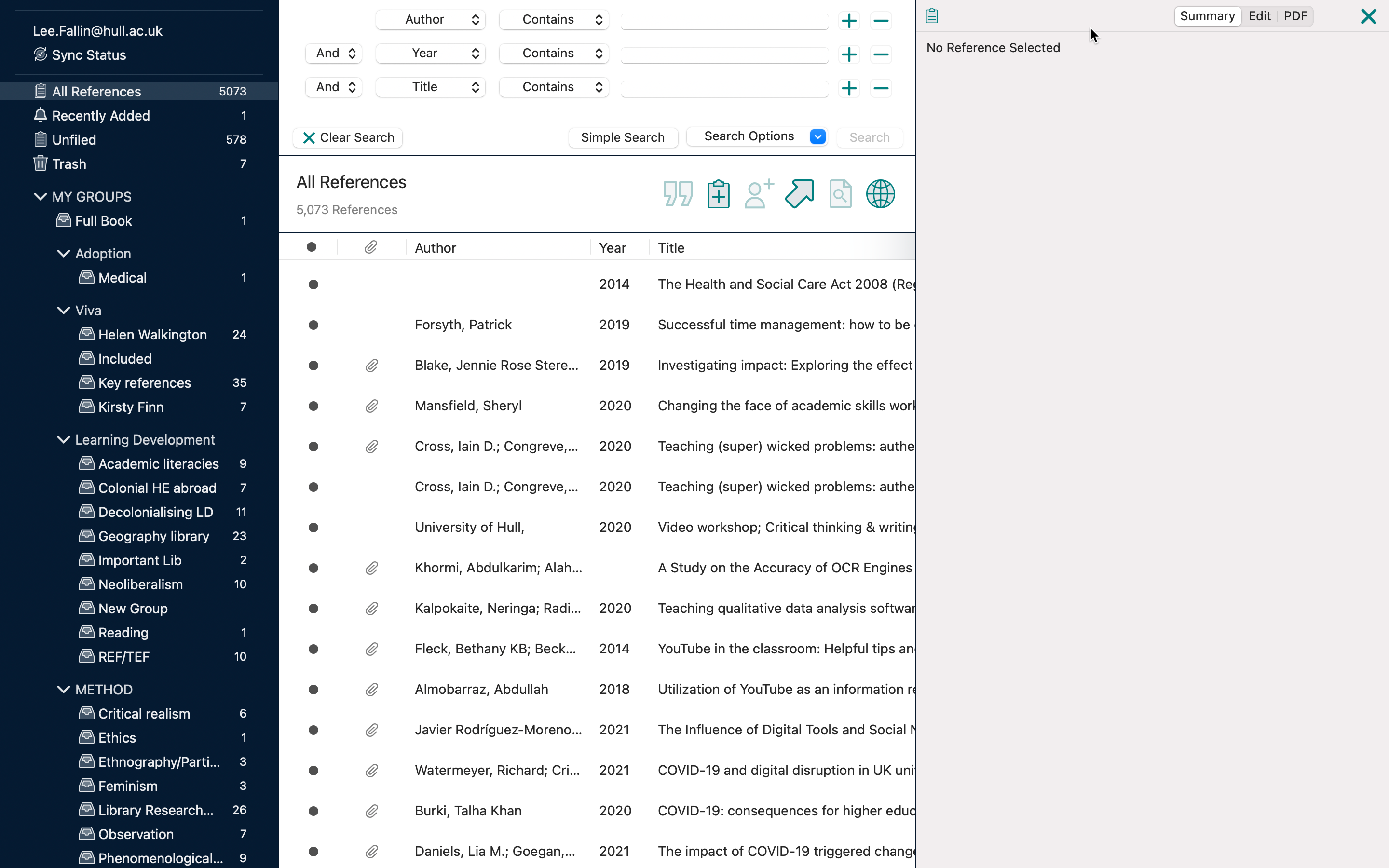Click the Clear Search button
This screenshot has width=1389, height=868.
tap(348, 138)
